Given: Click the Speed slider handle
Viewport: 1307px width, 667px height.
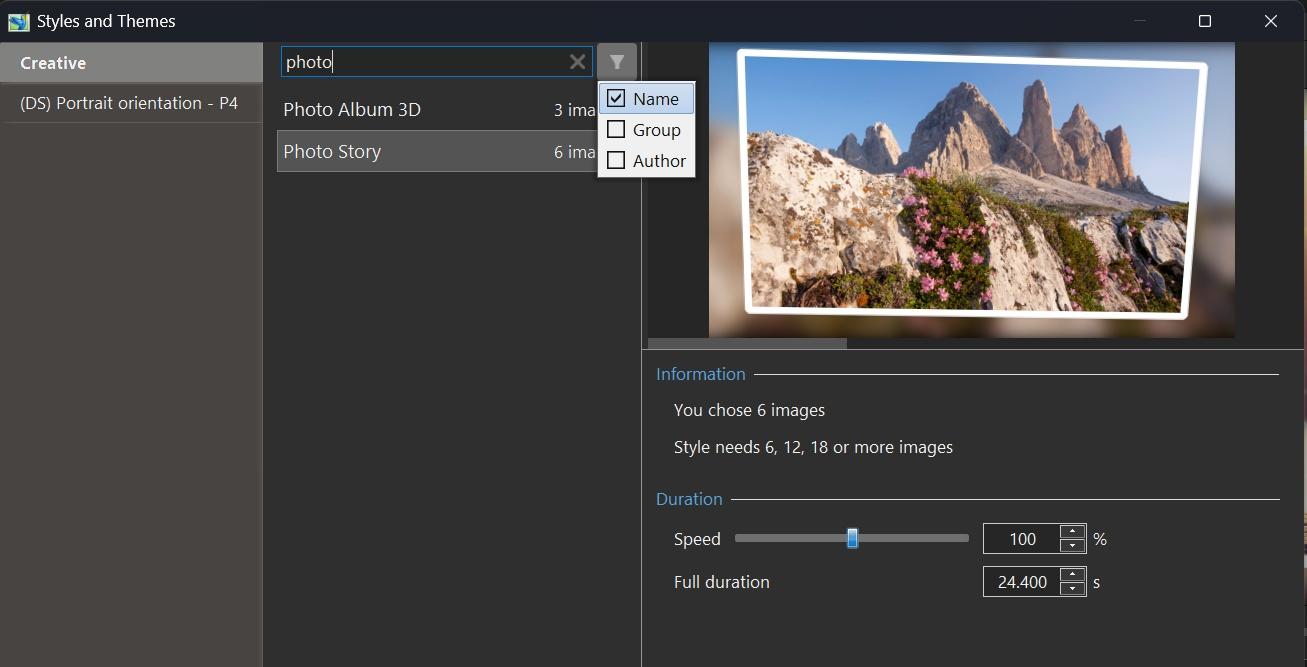Looking at the screenshot, I should [x=852, y=538].
